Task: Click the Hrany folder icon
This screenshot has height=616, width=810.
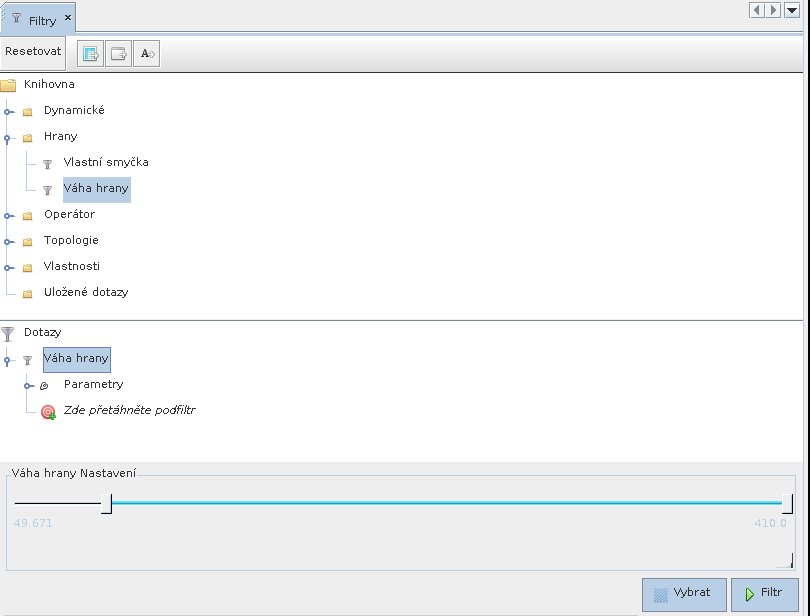Action: click(27, 138)
